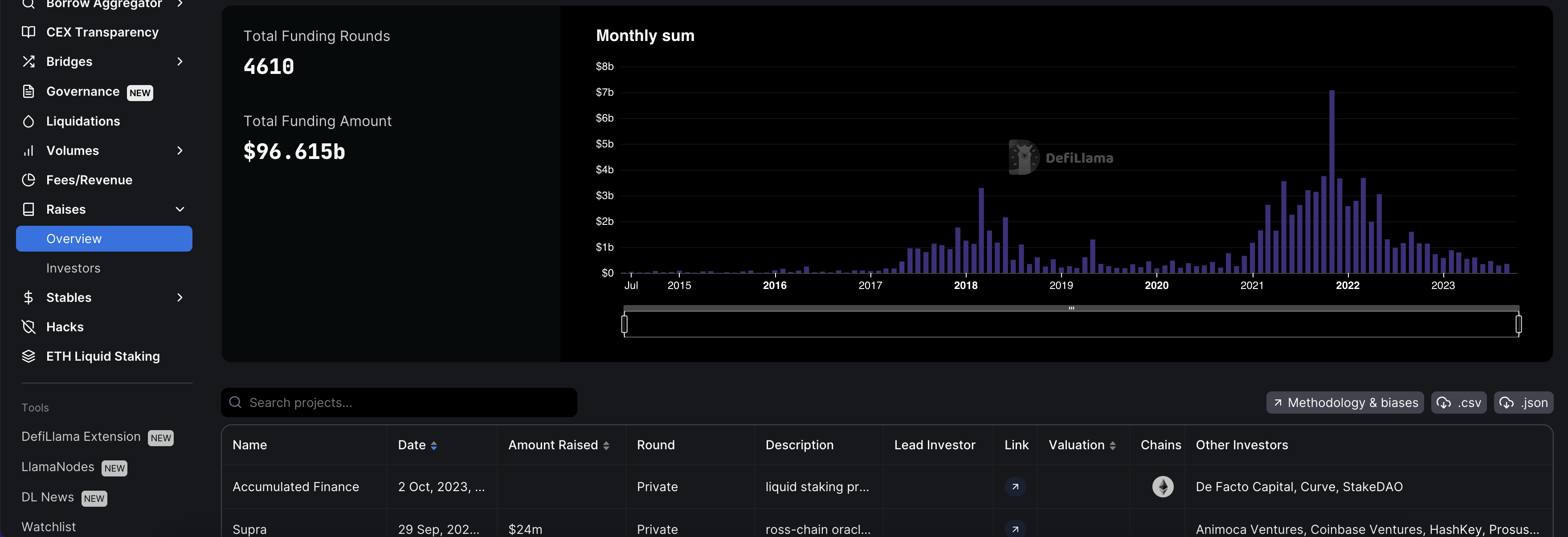Download the data as .csv
1568x537 pixels.
tap(1459, 402)
